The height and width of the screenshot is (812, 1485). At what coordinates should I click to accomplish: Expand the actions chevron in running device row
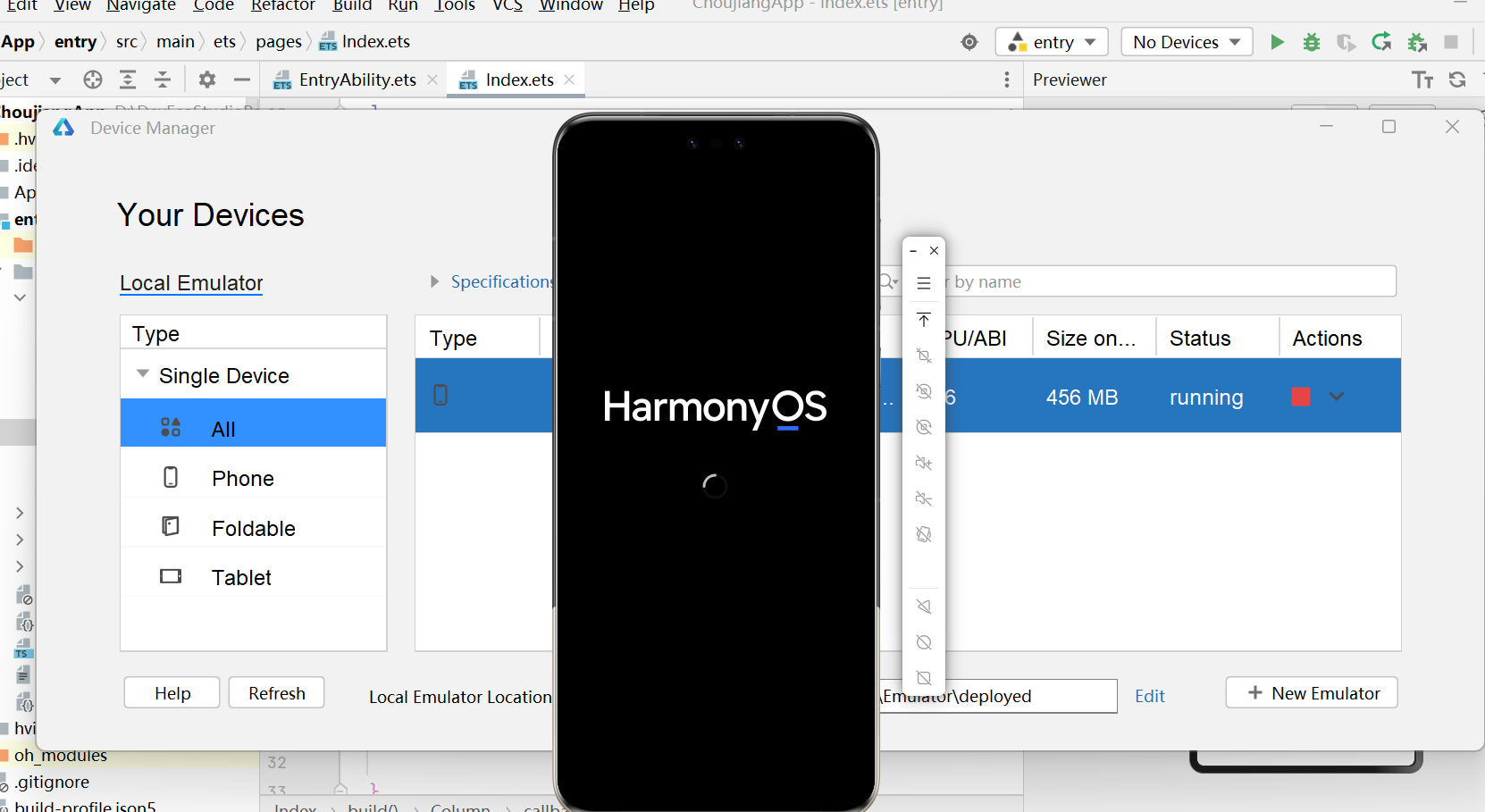click(1336, 397)
